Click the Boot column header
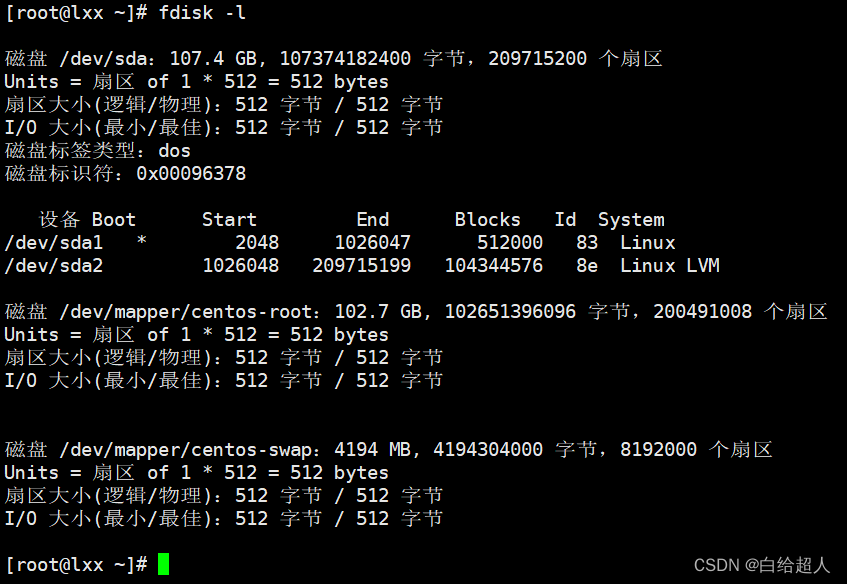The width and height of the screenshot is (847, 584). [113, 219]
